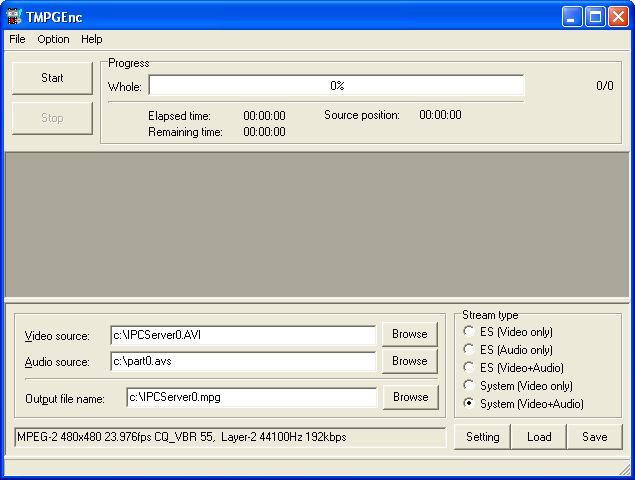Click the MPEG-2 480x480 settings summary text

tap(182, 437)
